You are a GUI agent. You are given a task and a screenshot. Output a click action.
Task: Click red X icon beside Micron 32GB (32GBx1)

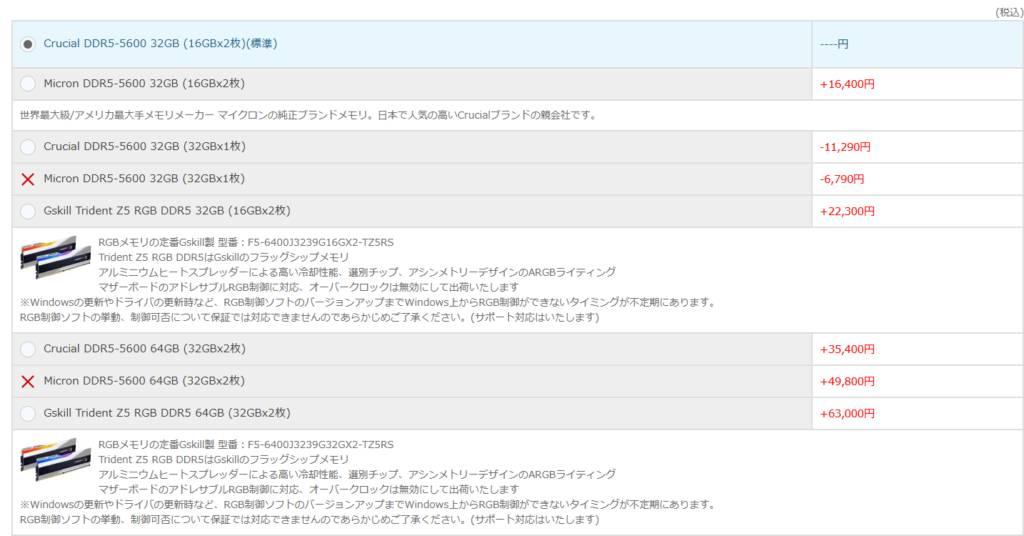[x=28, y=179]
